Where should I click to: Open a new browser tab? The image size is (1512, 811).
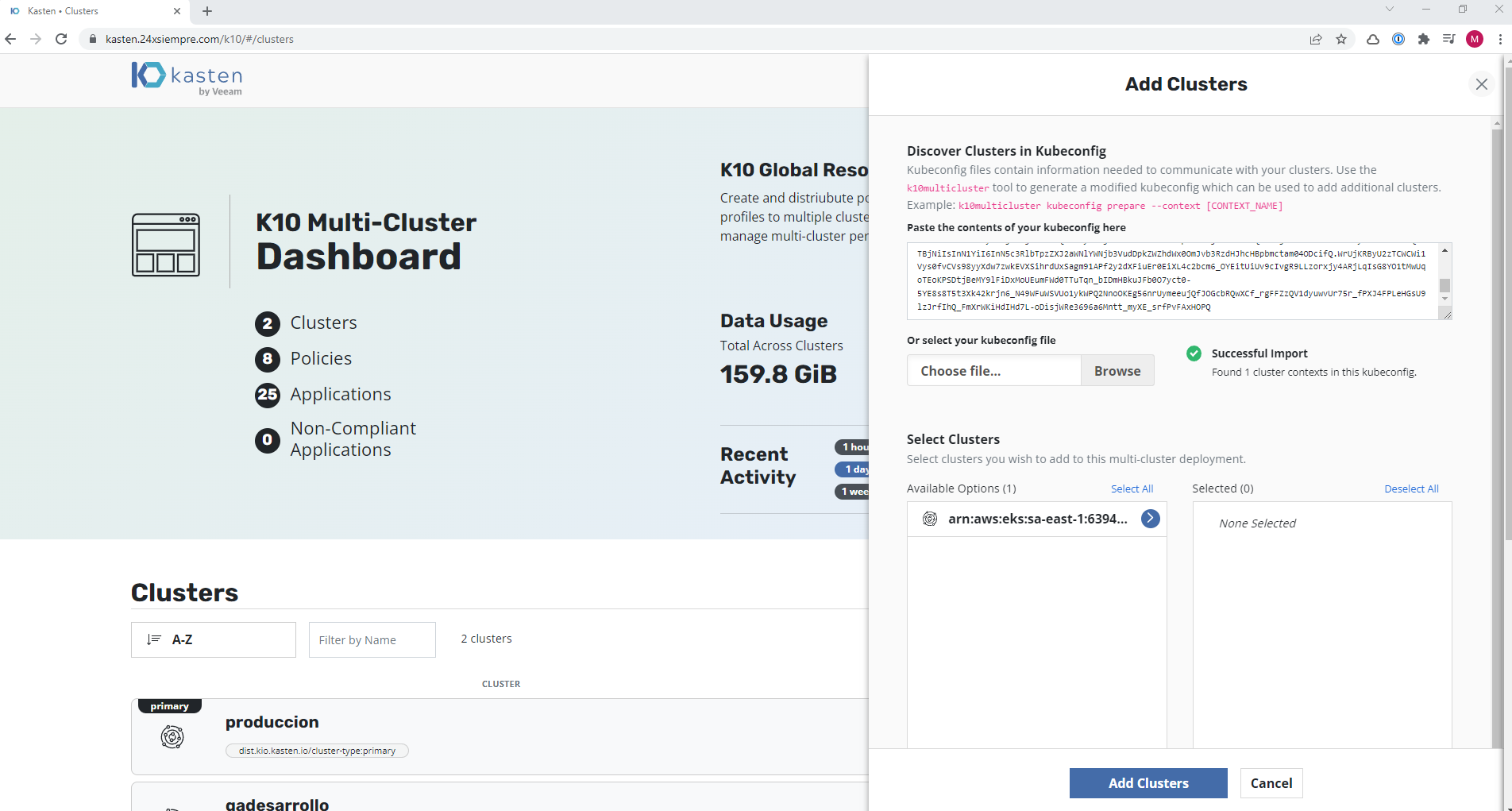207,11
